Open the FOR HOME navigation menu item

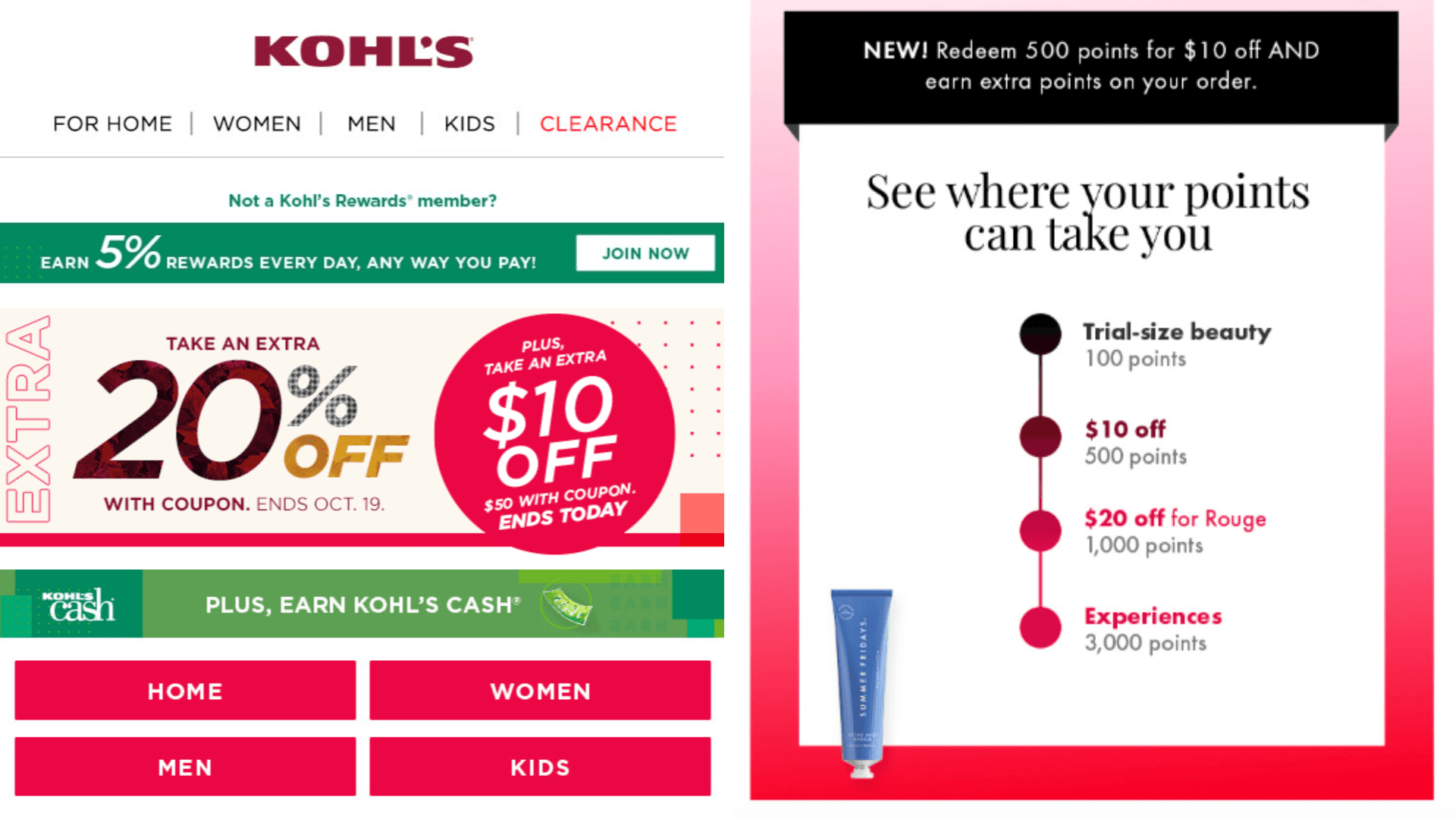111,123
